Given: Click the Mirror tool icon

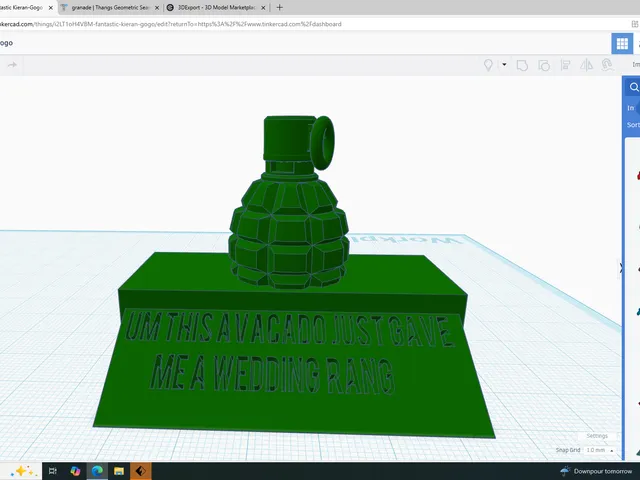Looking at the screenshot, I should point(587,65).
